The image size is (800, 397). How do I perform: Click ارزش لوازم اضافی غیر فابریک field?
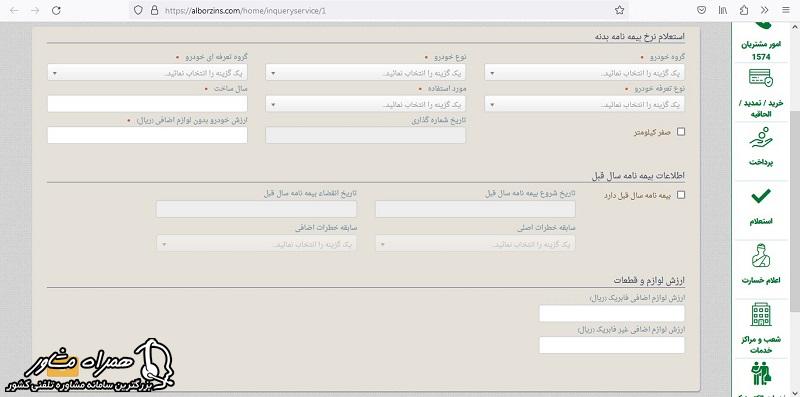(x=612, y=345)
